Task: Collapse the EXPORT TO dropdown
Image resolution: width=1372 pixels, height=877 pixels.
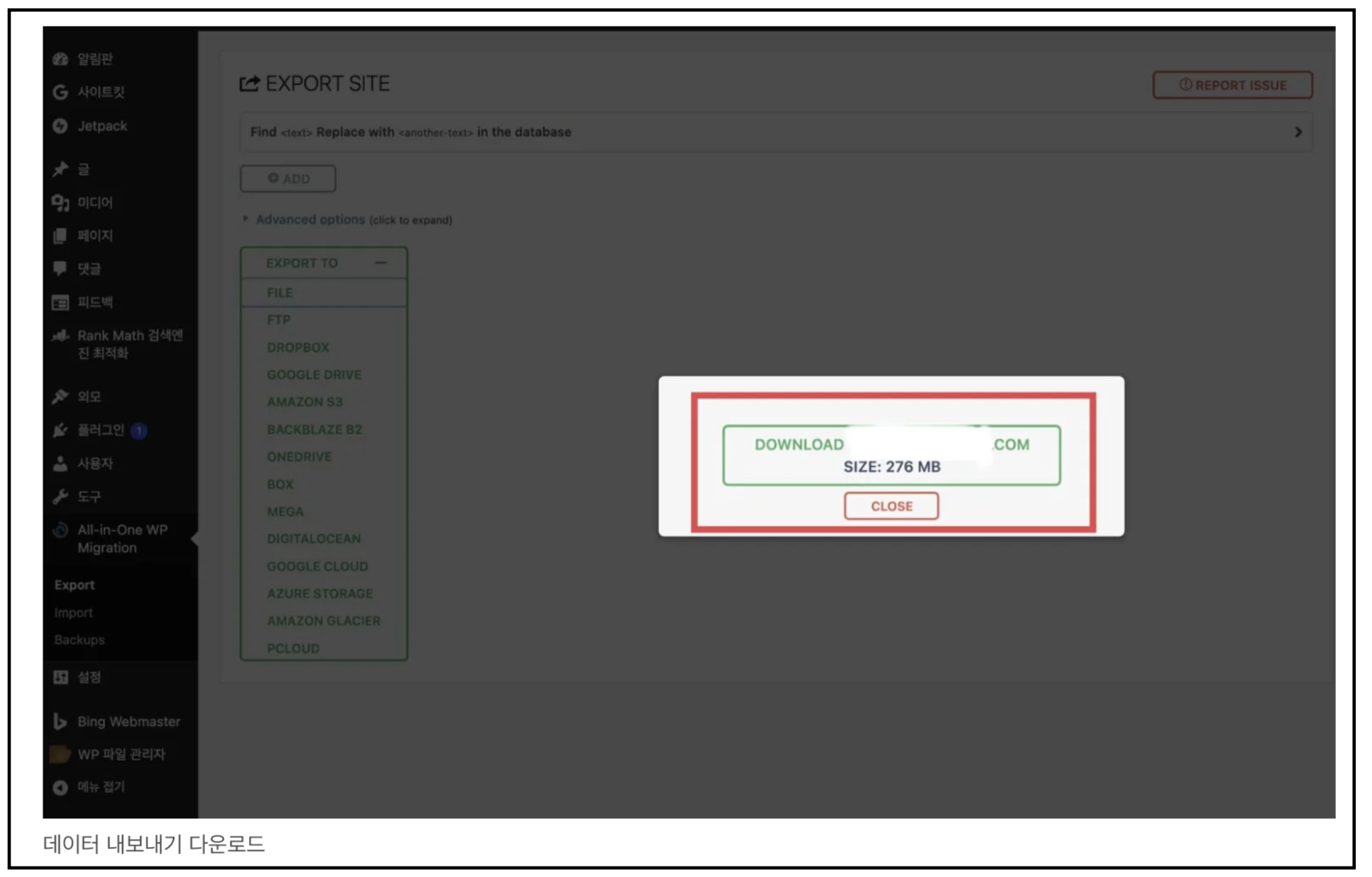Action: tap(381, 263)
